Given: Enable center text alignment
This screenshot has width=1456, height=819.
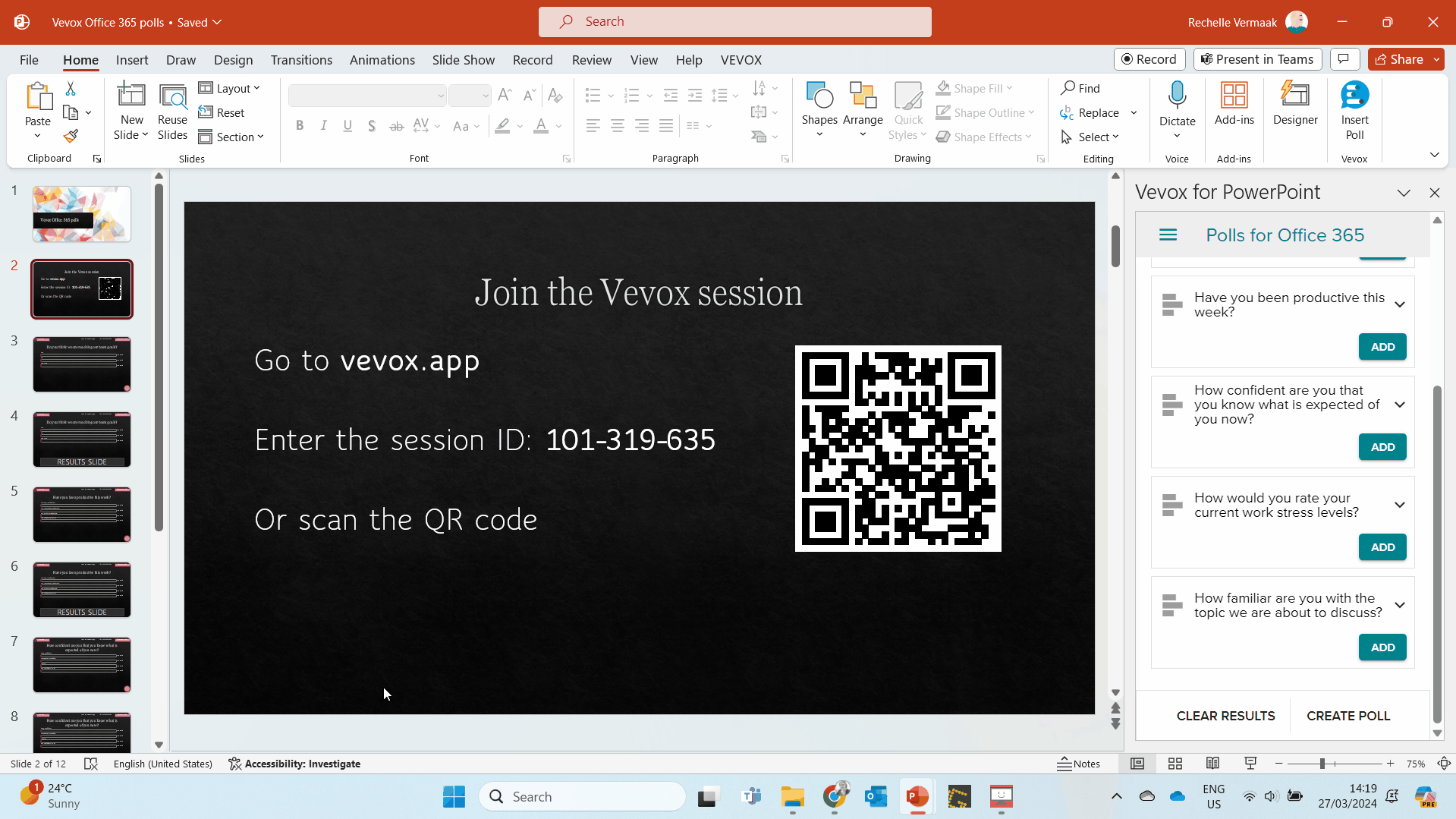Looking at the screenshot, I should [618, 125].
